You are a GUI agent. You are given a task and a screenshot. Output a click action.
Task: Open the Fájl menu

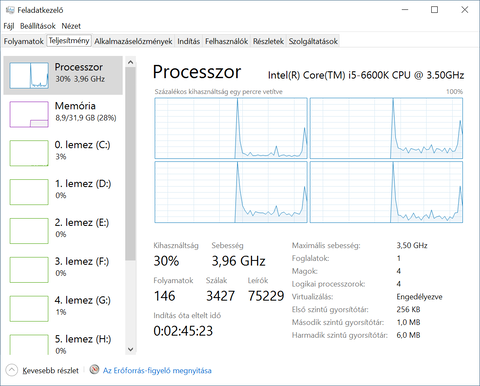coord(9,26)
